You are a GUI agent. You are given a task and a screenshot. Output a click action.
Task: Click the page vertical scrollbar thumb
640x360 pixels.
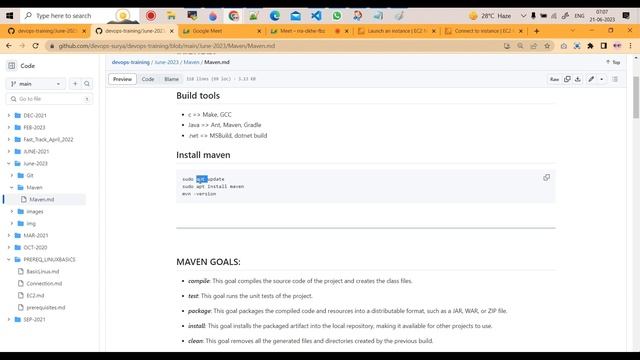(636, 97)
